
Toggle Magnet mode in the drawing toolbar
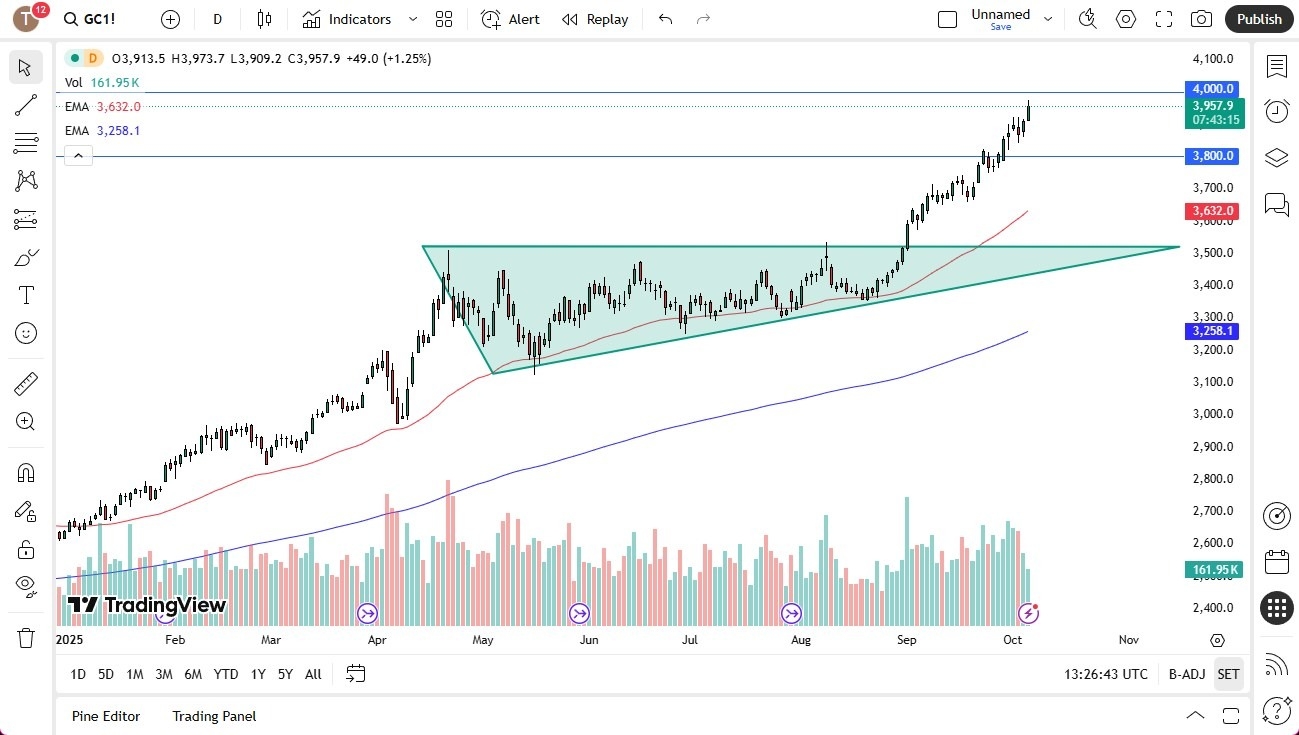26,472
